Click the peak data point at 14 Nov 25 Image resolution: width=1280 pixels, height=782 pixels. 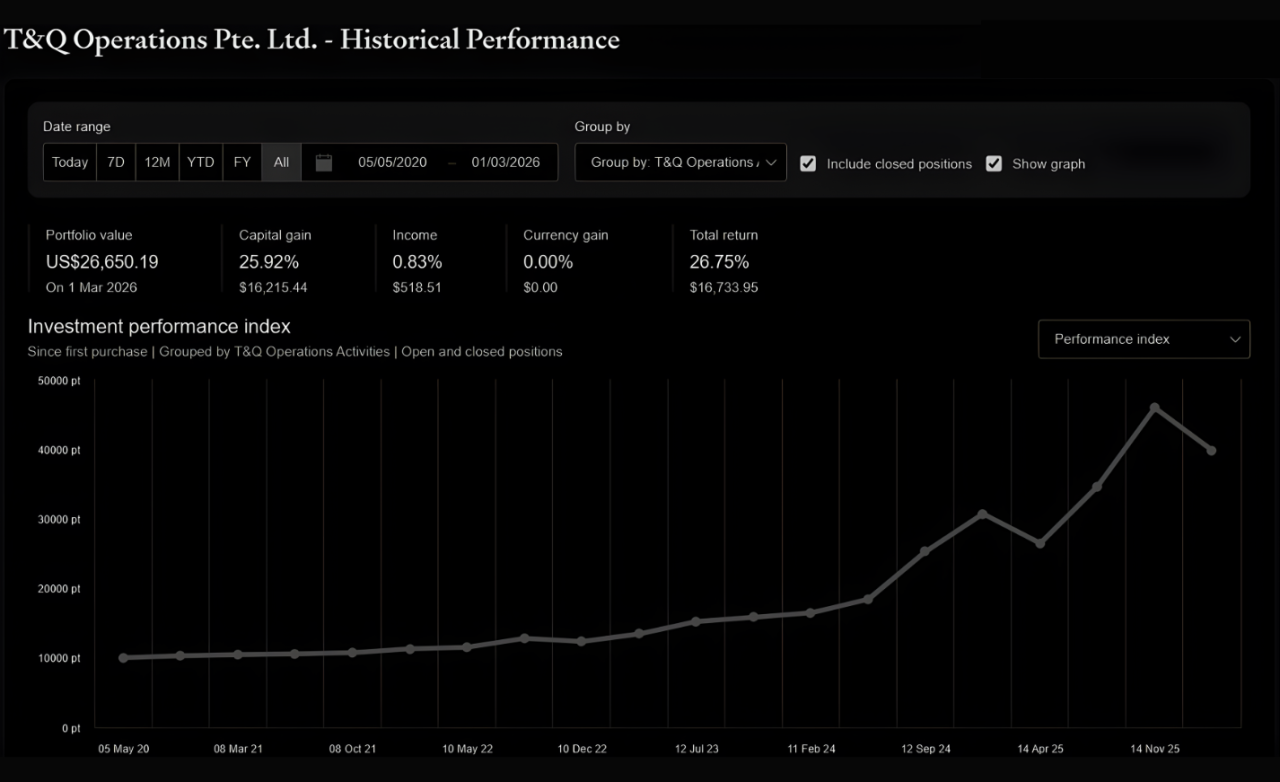[x=1154, y=408]
